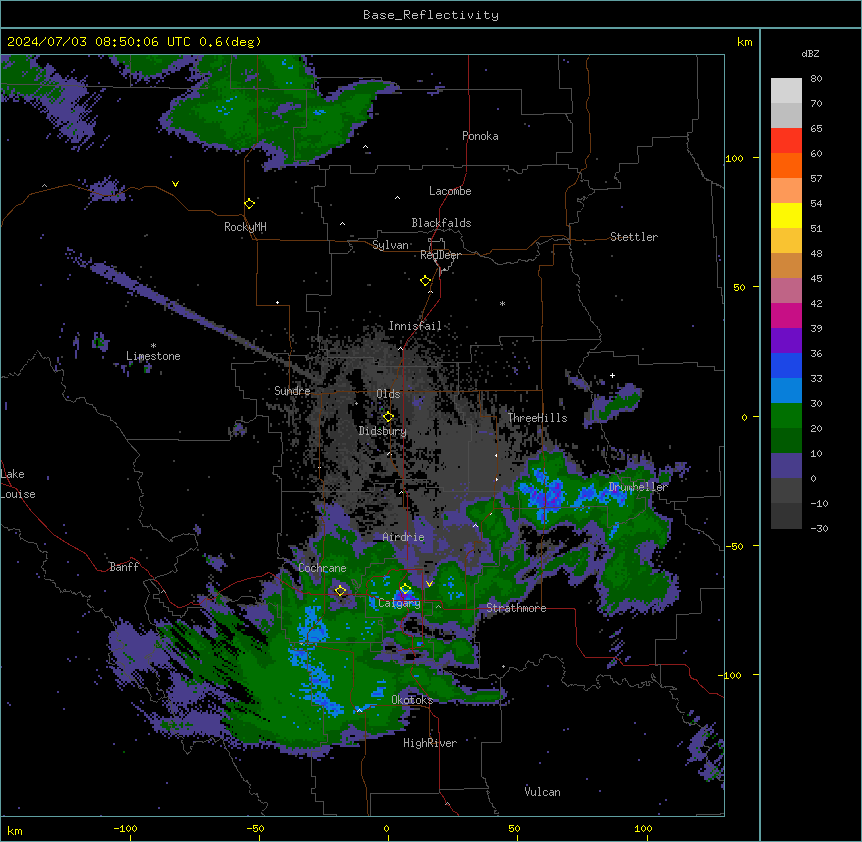Click the red 65 dBZ legend swatch
This screenshot has height=842, width=862.
786,140
